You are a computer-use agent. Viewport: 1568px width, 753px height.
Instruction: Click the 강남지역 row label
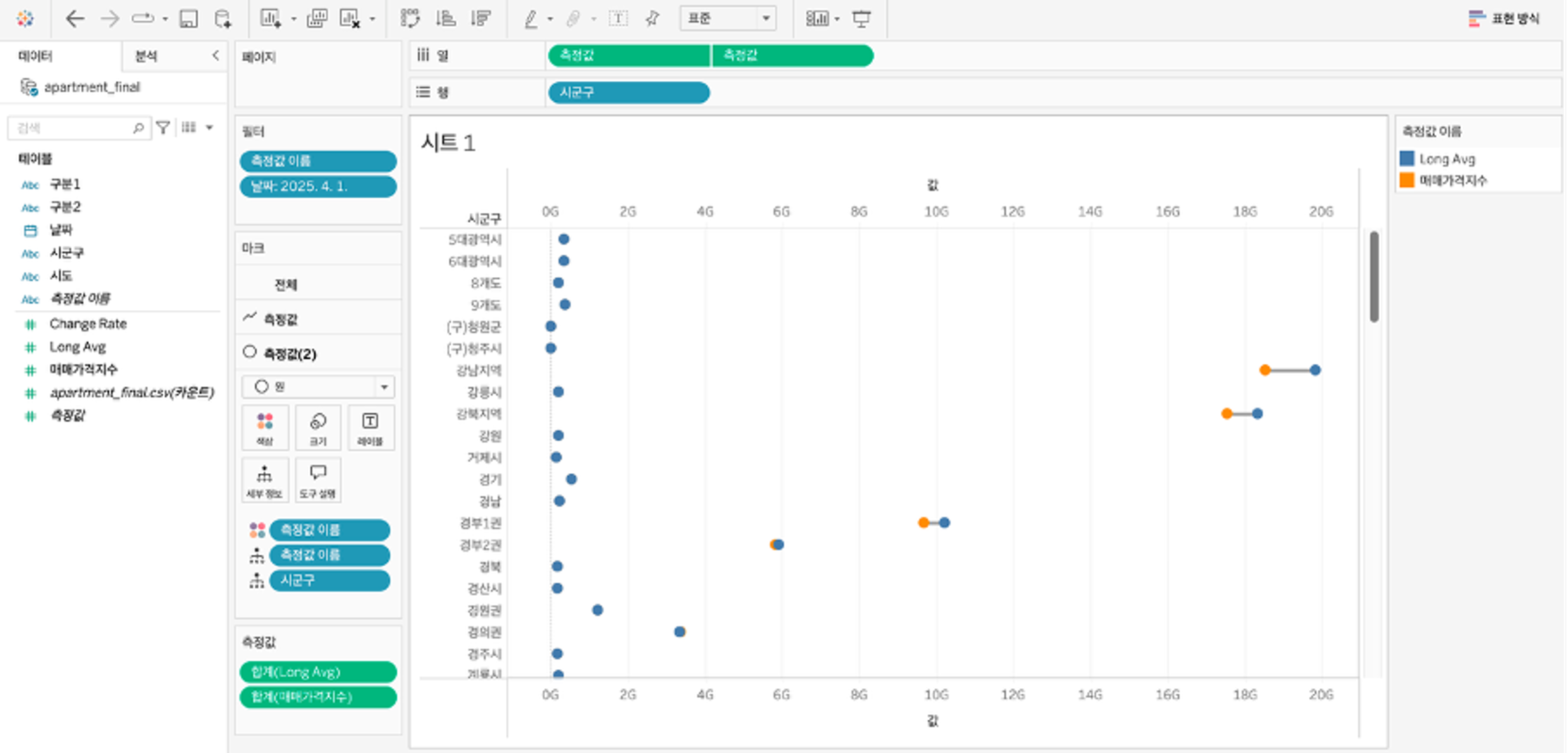[x=479, y=370]
